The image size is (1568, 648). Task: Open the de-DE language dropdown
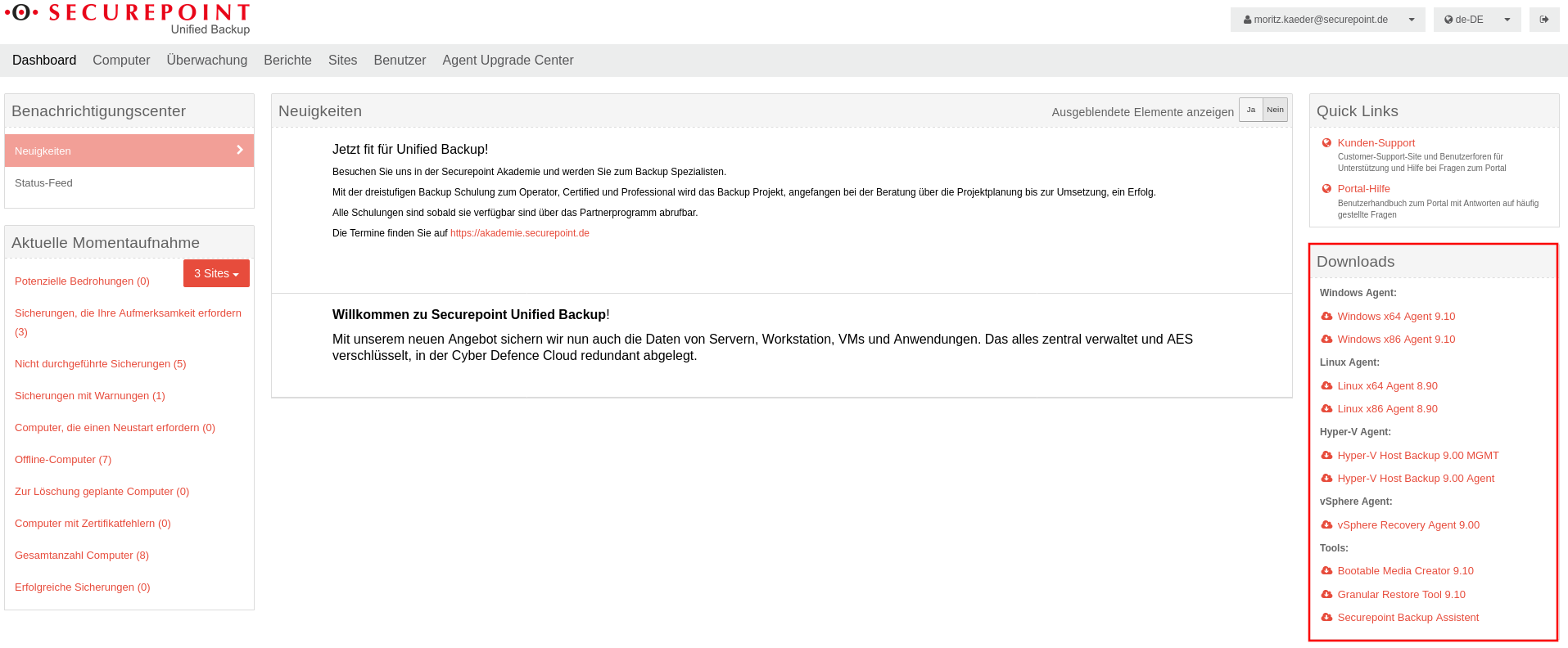(1477, 20)
